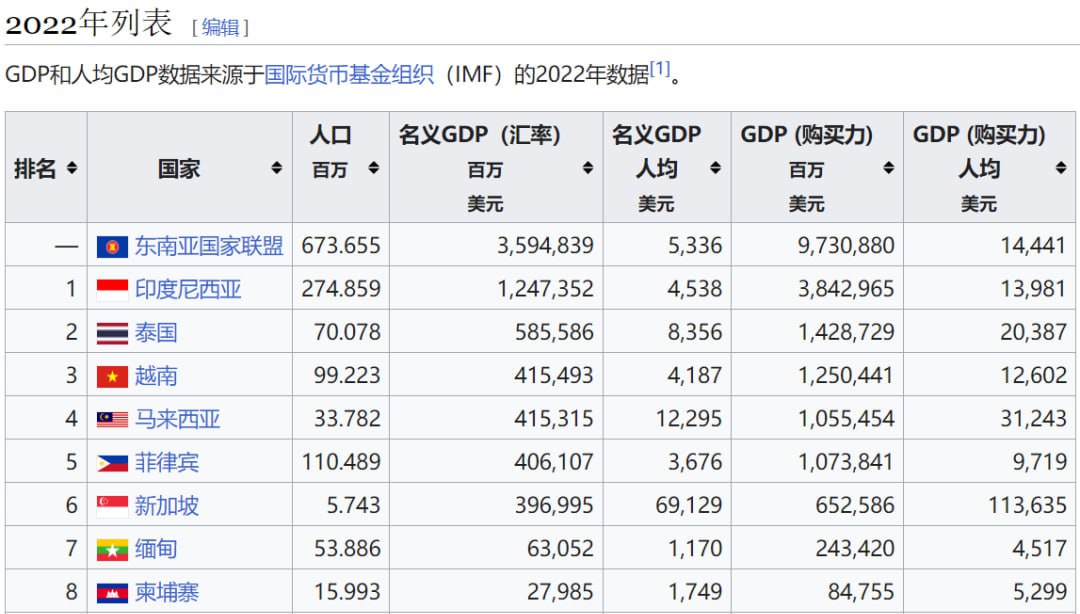Click the Indonesia flag icon

click(x=112, y=289)
